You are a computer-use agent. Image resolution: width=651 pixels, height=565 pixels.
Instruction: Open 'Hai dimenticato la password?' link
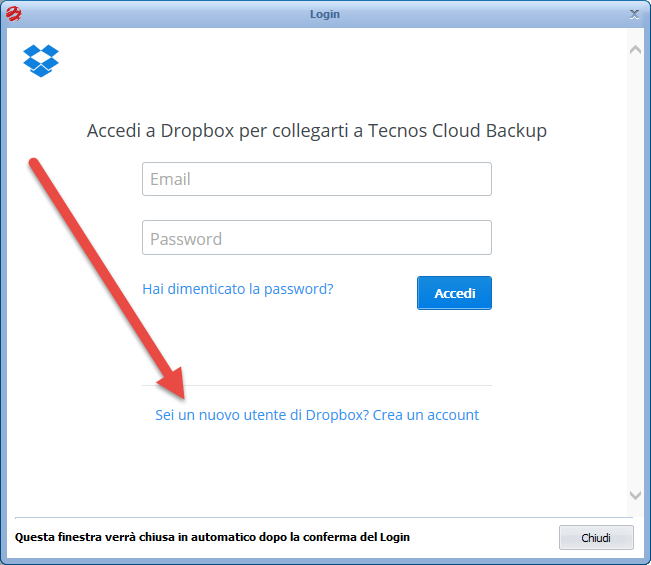coord(237,289)
